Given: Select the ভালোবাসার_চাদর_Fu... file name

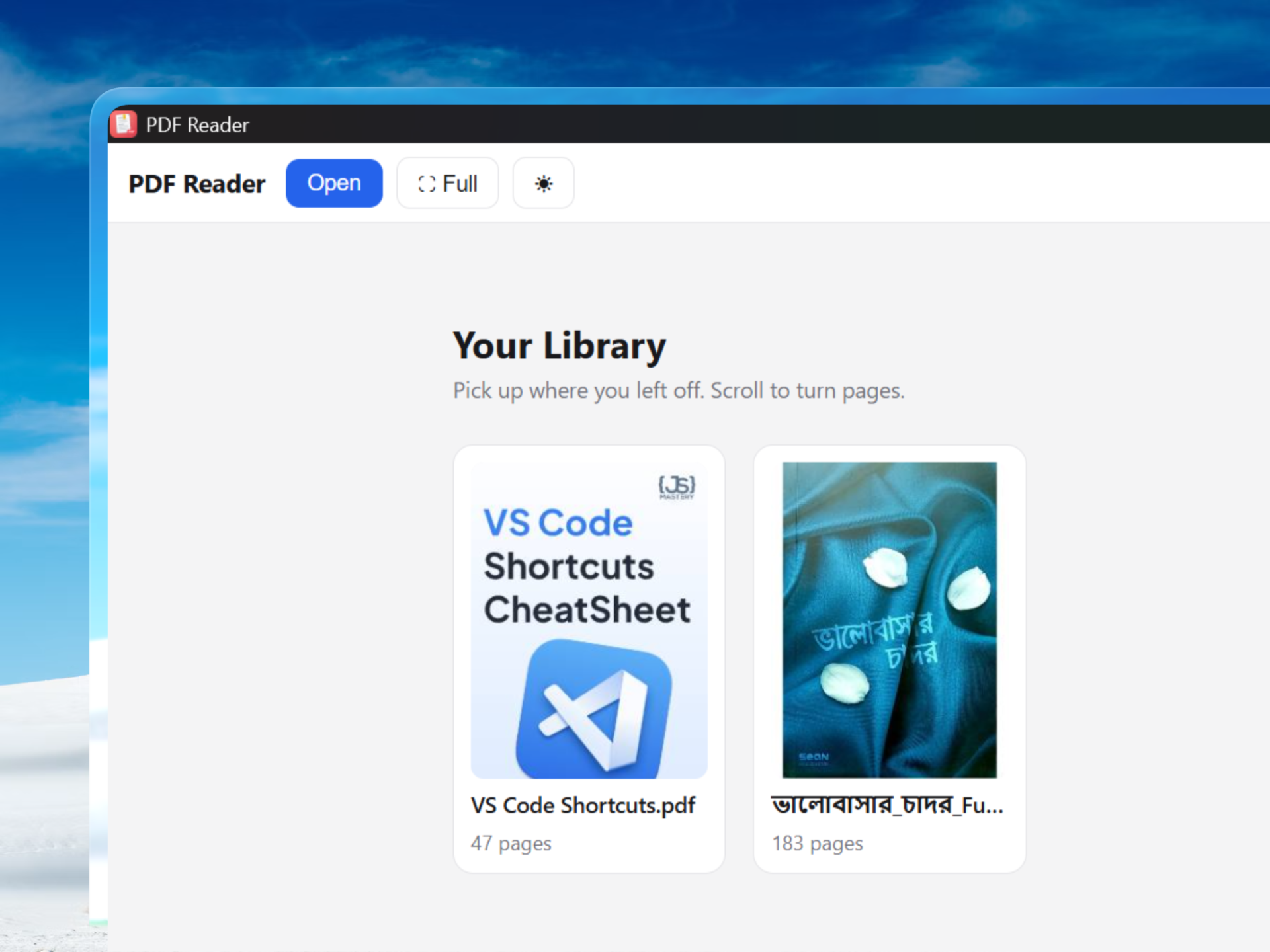Looking at the screenshot, I should tap(887, 805).
